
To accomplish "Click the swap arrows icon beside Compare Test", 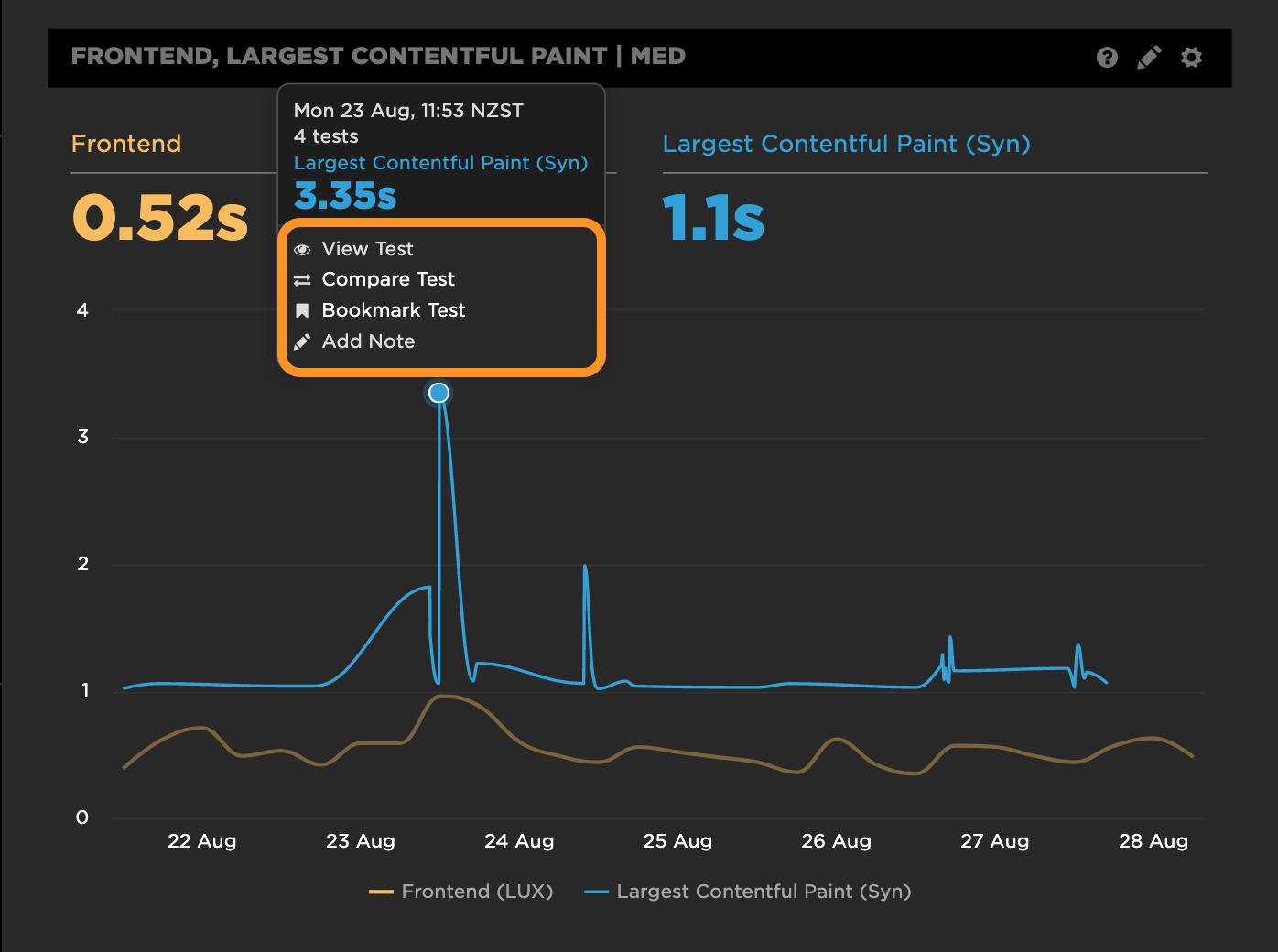I will point(302,280).
